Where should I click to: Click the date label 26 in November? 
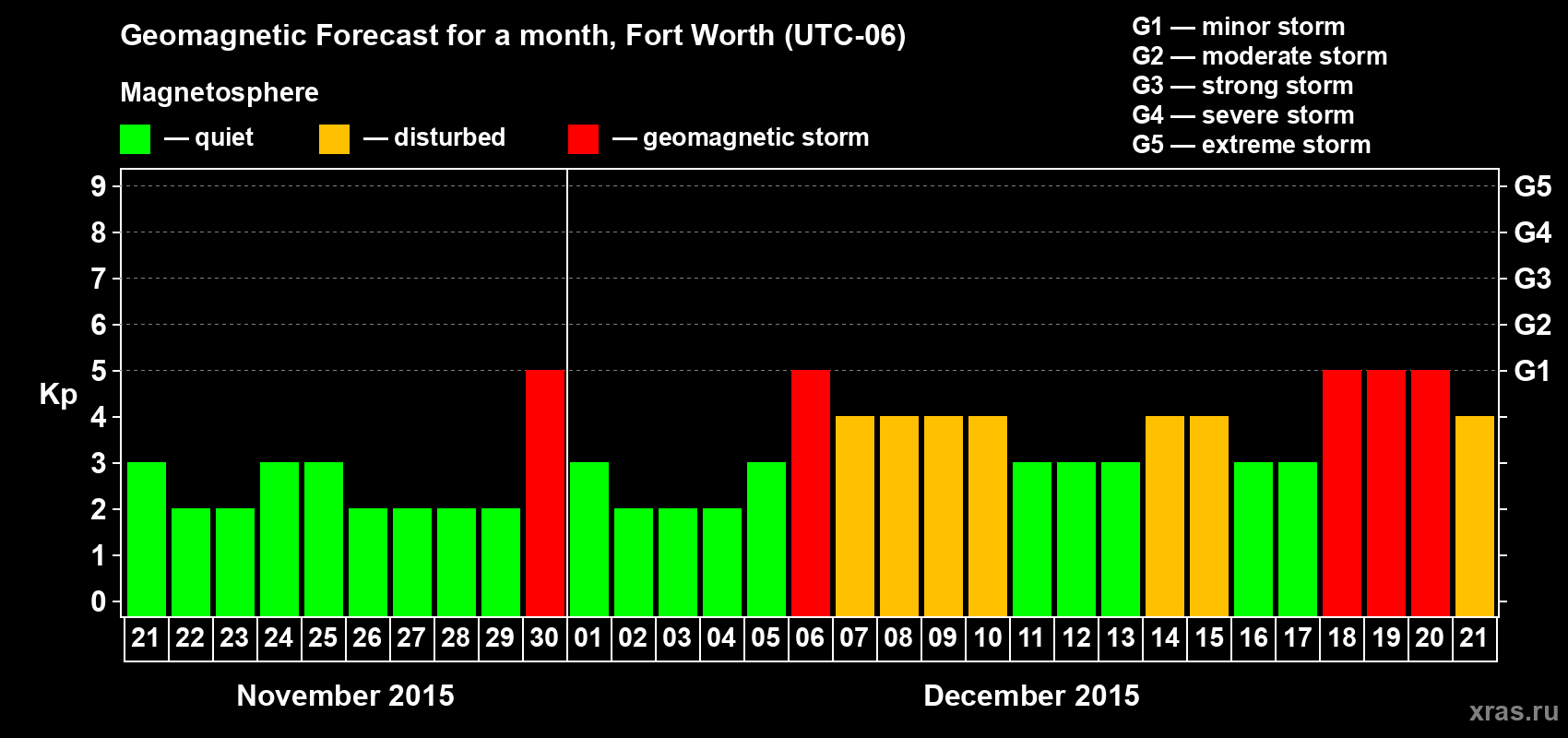click(x=367, y=637)
